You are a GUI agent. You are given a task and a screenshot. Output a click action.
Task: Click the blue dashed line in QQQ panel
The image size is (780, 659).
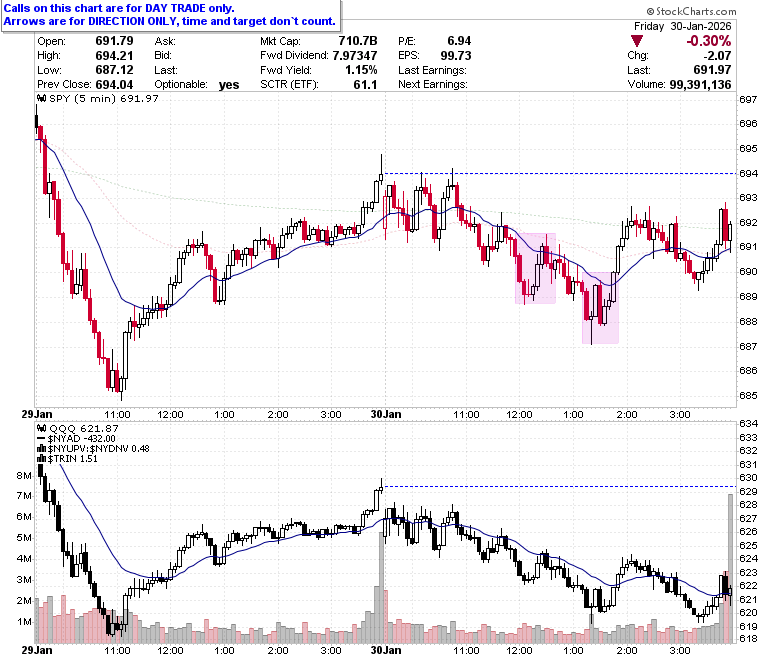560,486
